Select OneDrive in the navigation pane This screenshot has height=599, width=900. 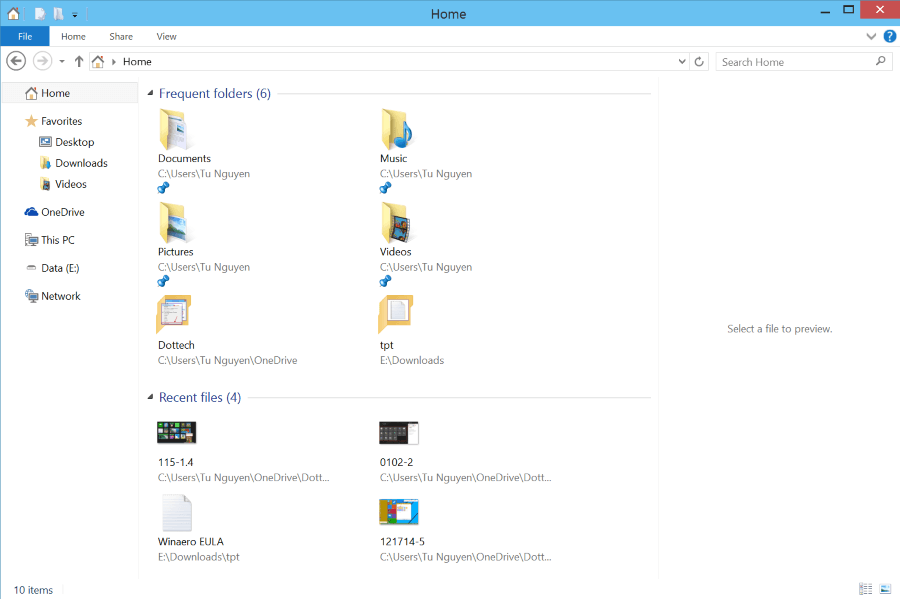63,212
